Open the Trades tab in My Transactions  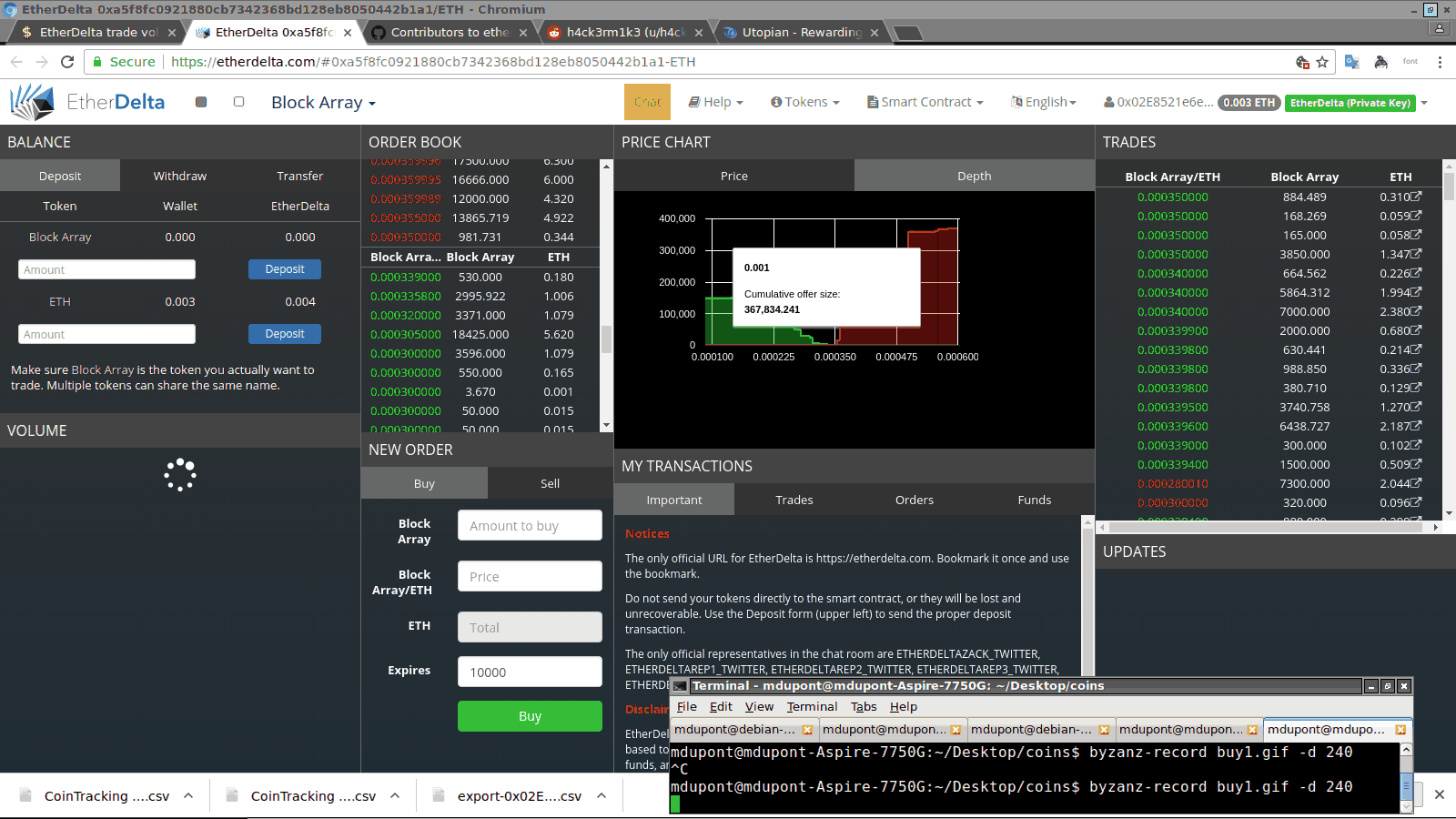pos(794,500)
